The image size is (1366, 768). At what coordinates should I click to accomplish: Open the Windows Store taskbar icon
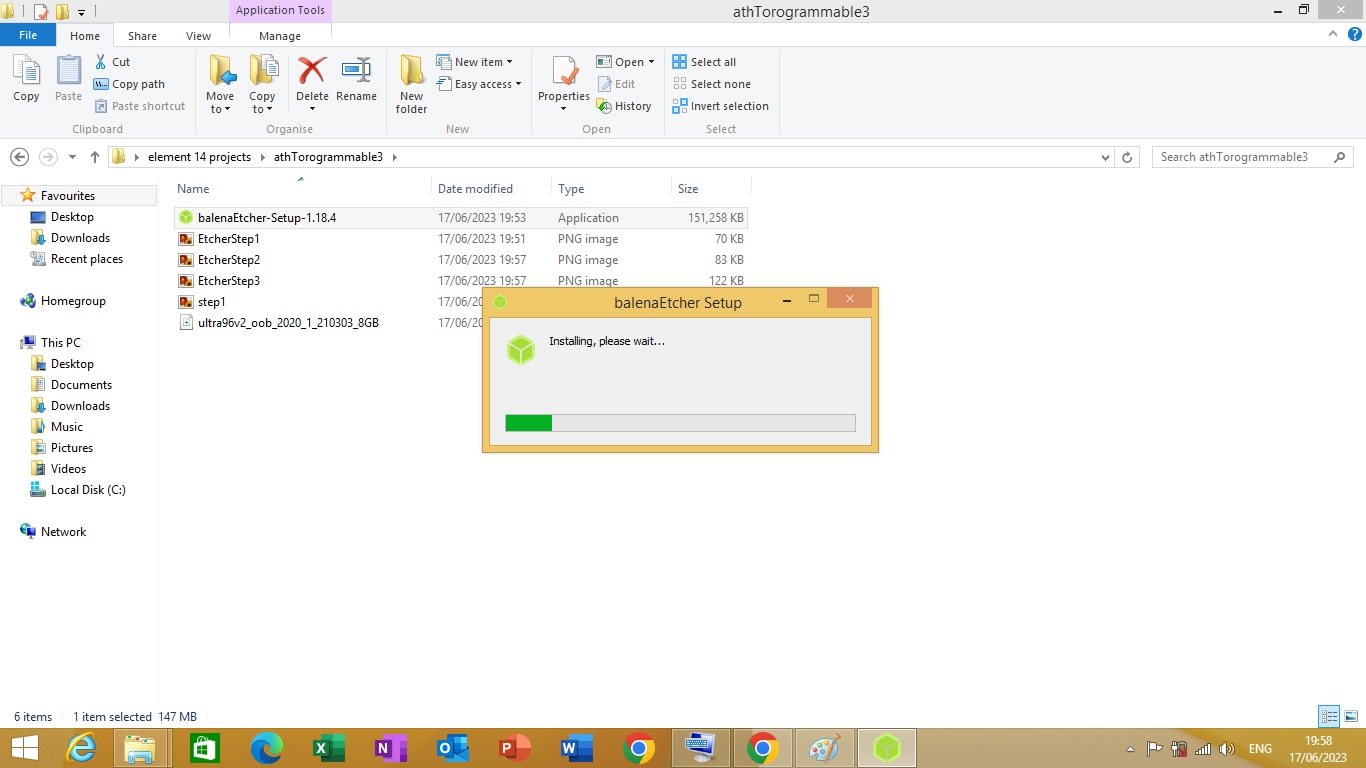[204, 748]
